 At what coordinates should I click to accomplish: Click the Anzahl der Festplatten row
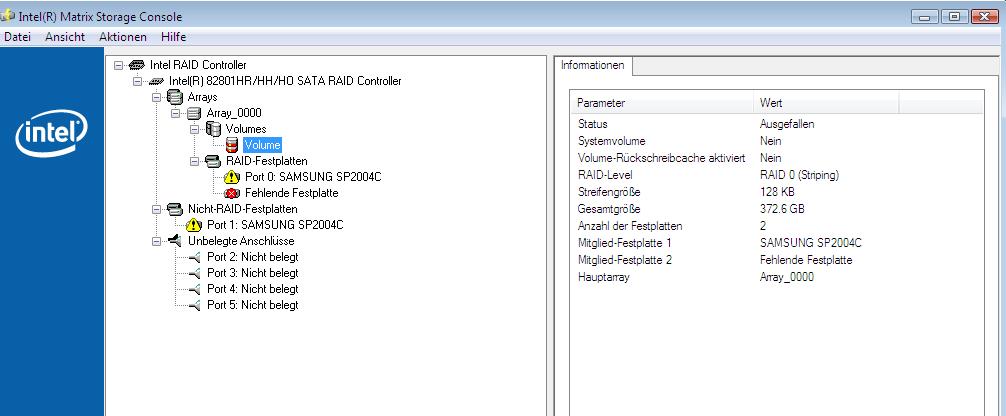(x=777, y=226)
